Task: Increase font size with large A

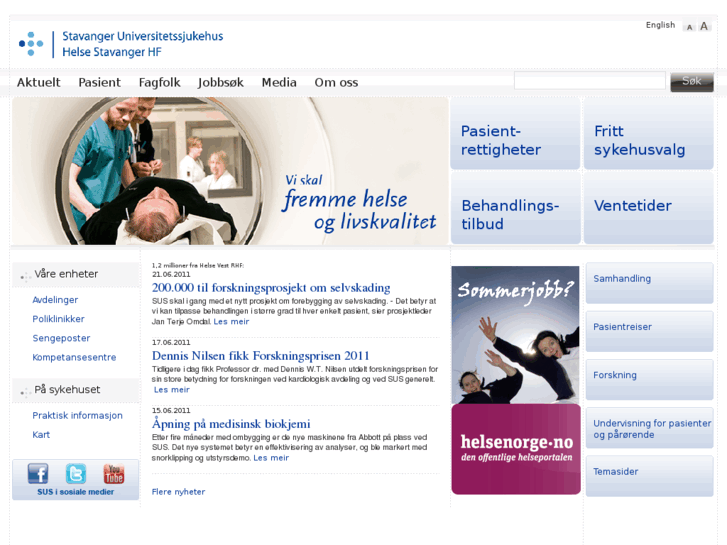Action: pos(704,26)
